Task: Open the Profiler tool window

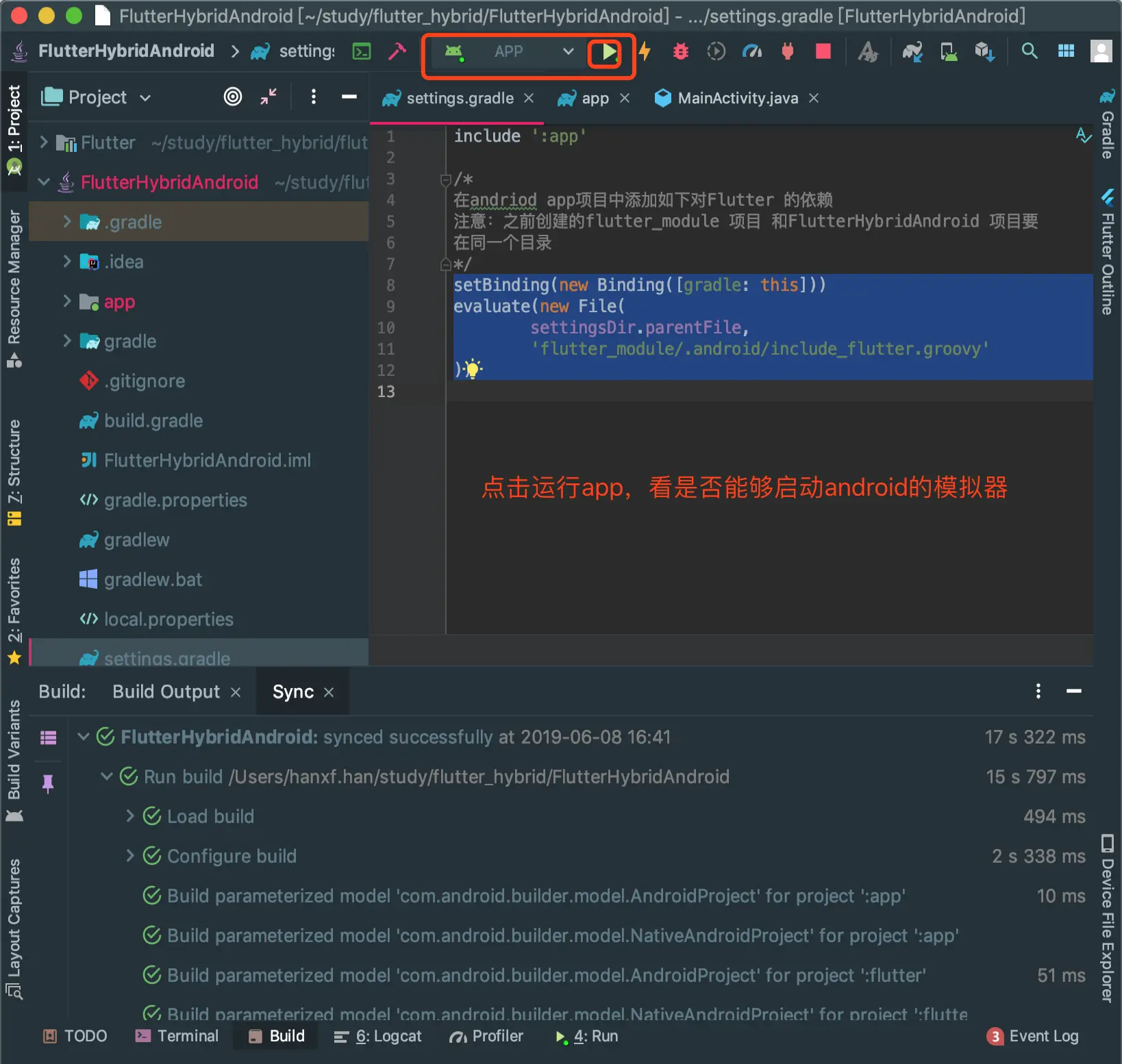Action: [486, 1036]
